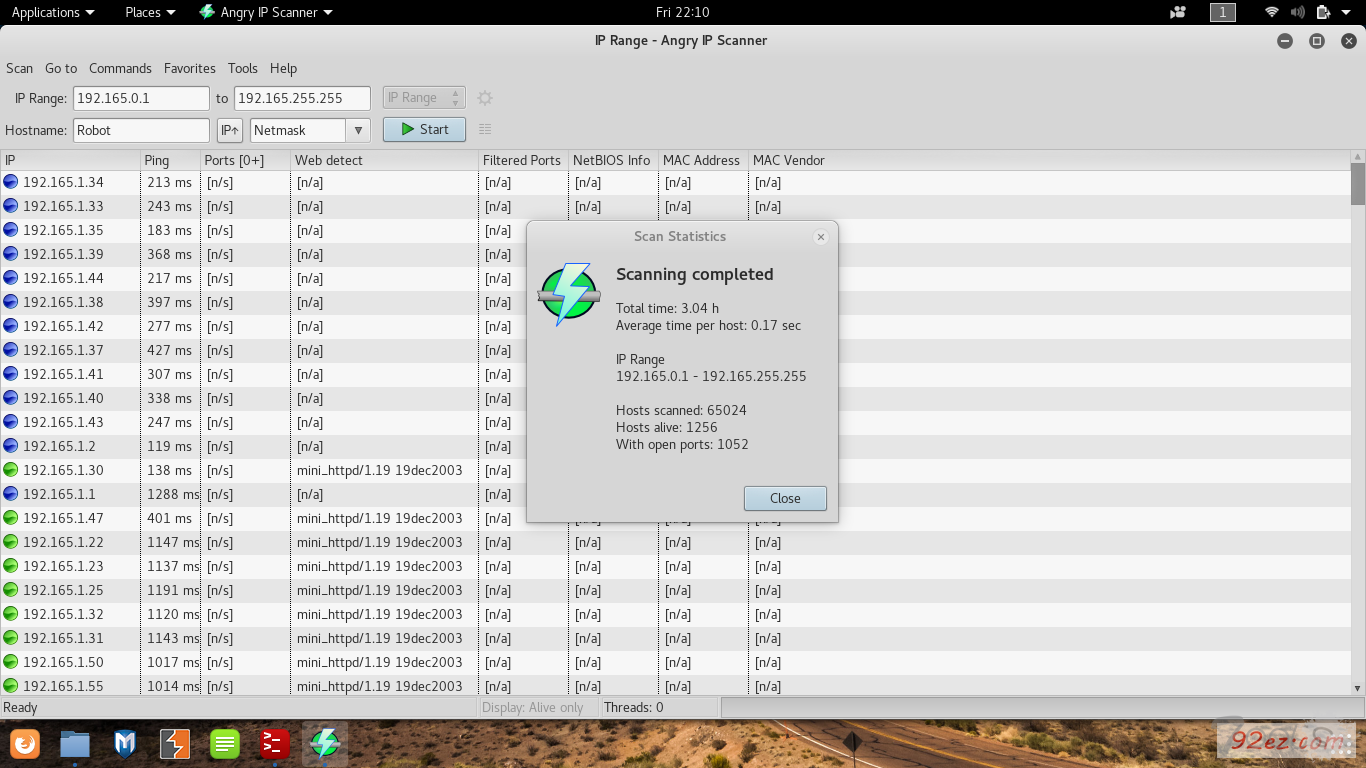Open the Places menu
Image resolution: width=1366 pixels, height=768 pixels.
point(150,12)
